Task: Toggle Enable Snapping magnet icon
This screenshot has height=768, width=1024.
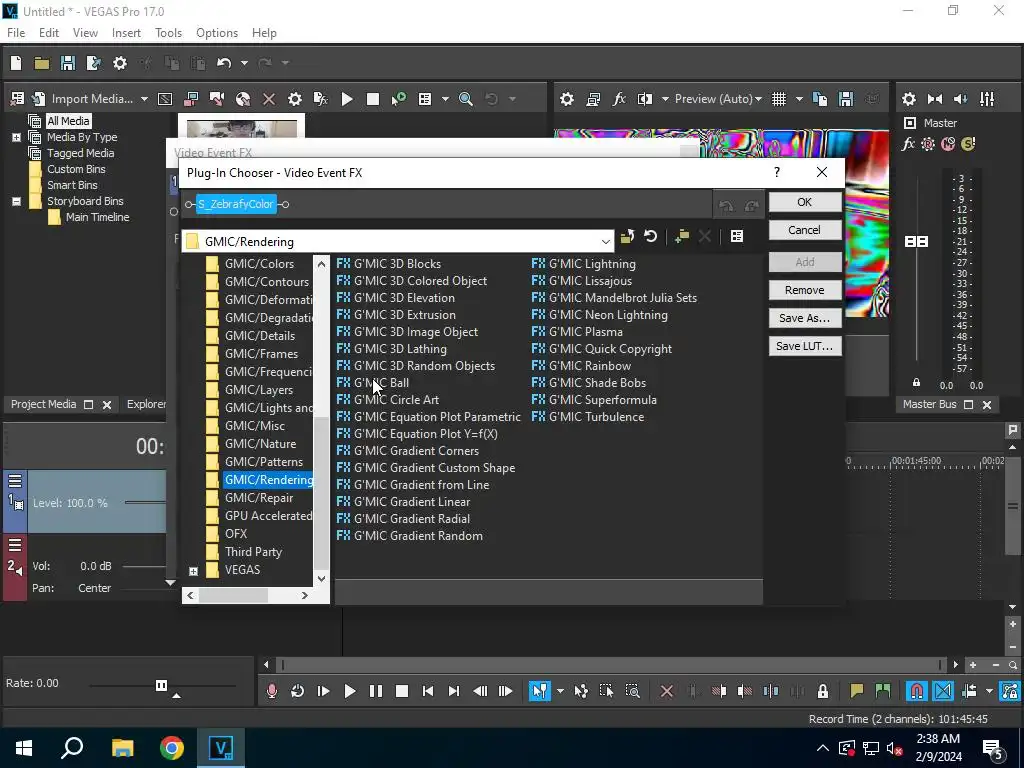Action: pyautogui.click(x=917, y=691)
